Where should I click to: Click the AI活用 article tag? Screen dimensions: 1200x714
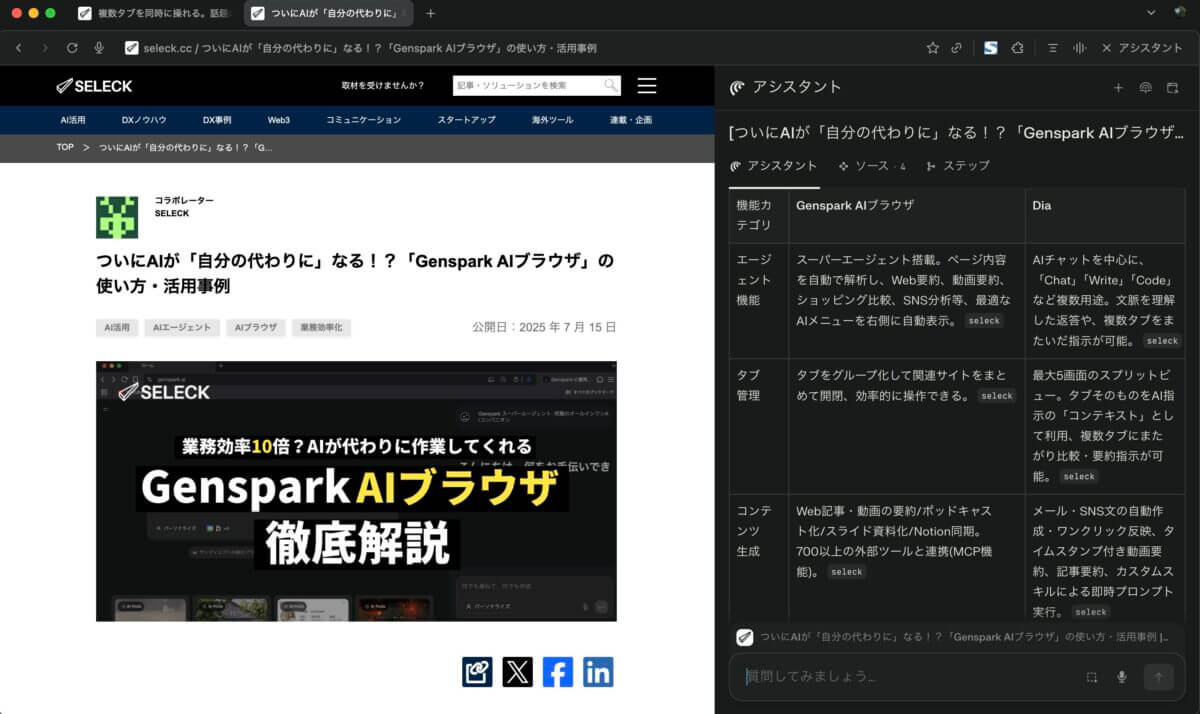[x=115, y=328]
